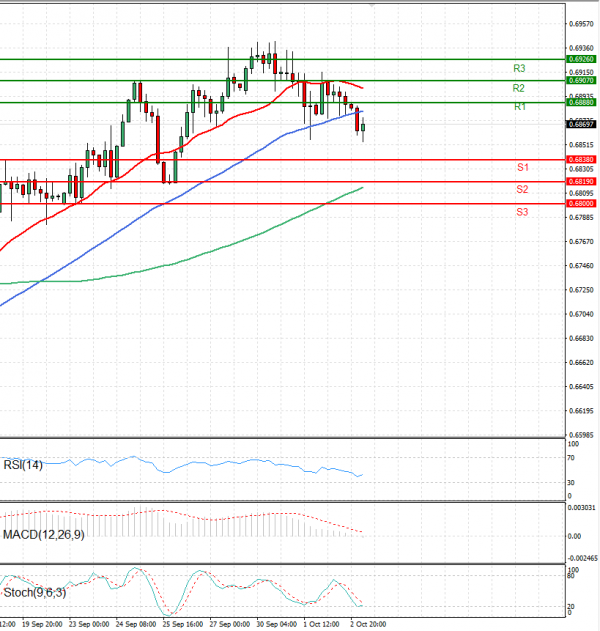The image size is (600, 631).
Task: Click the R1 resistance label
Action: coord(520,107)
